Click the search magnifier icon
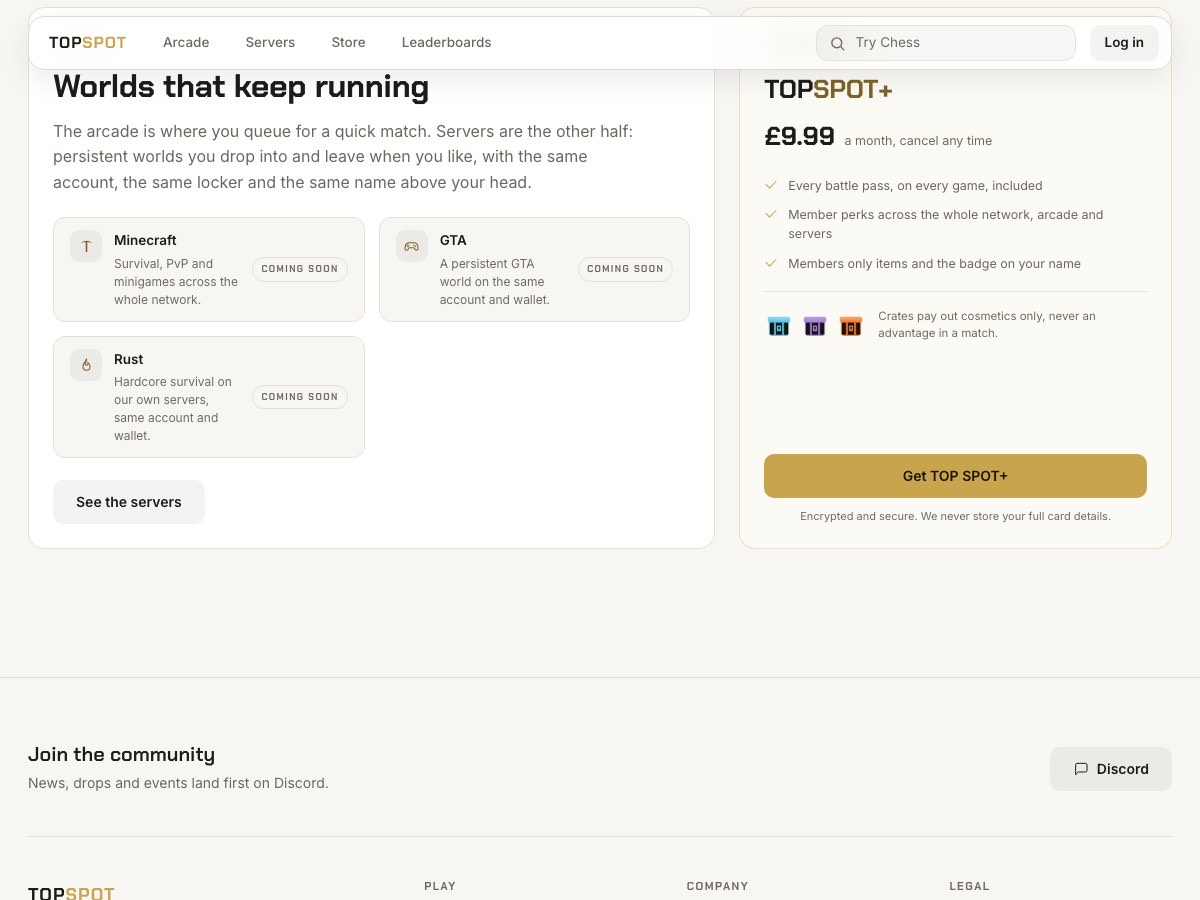1200x900 pixels. 838,43
